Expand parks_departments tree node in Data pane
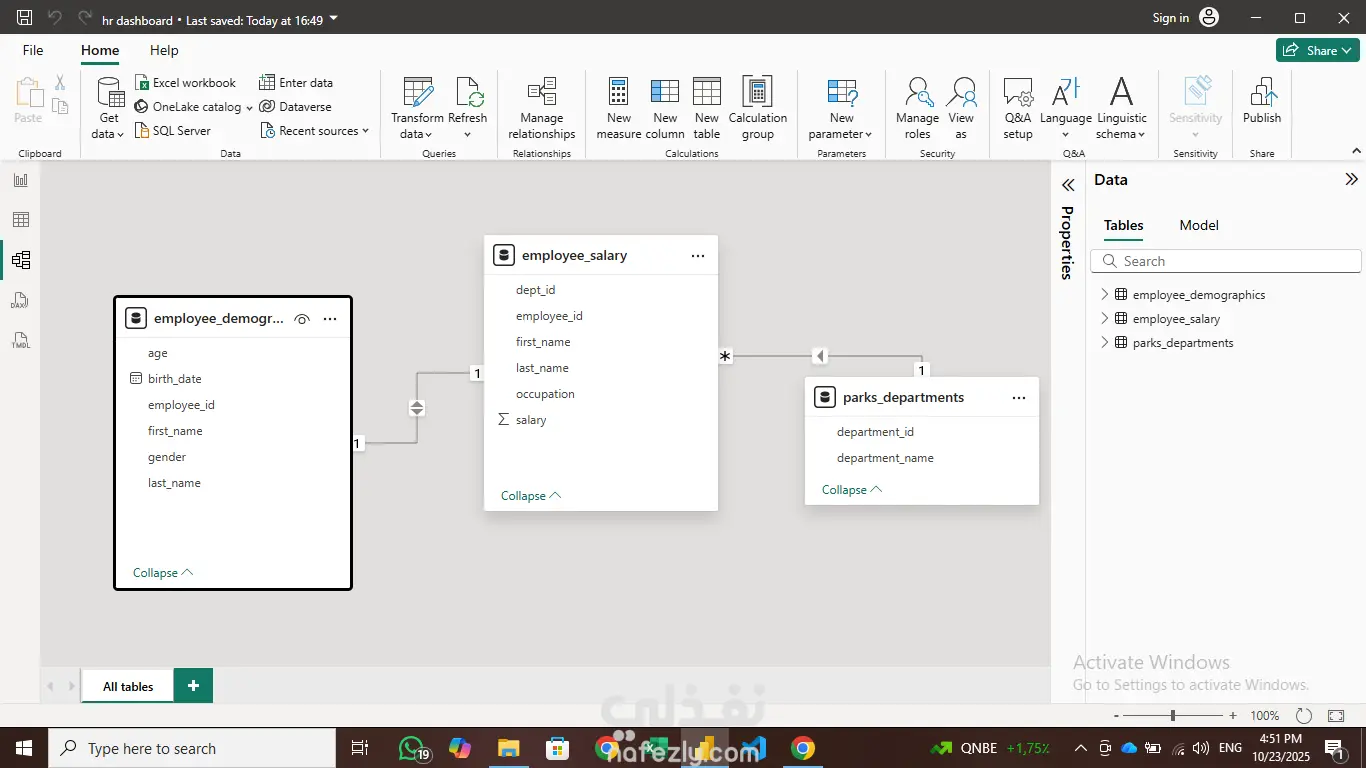 coord(1105,342)
